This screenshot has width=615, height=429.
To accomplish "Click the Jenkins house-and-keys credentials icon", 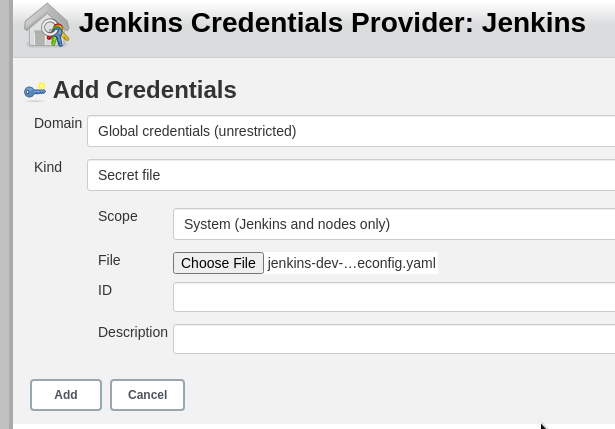I will pos(46,25).
